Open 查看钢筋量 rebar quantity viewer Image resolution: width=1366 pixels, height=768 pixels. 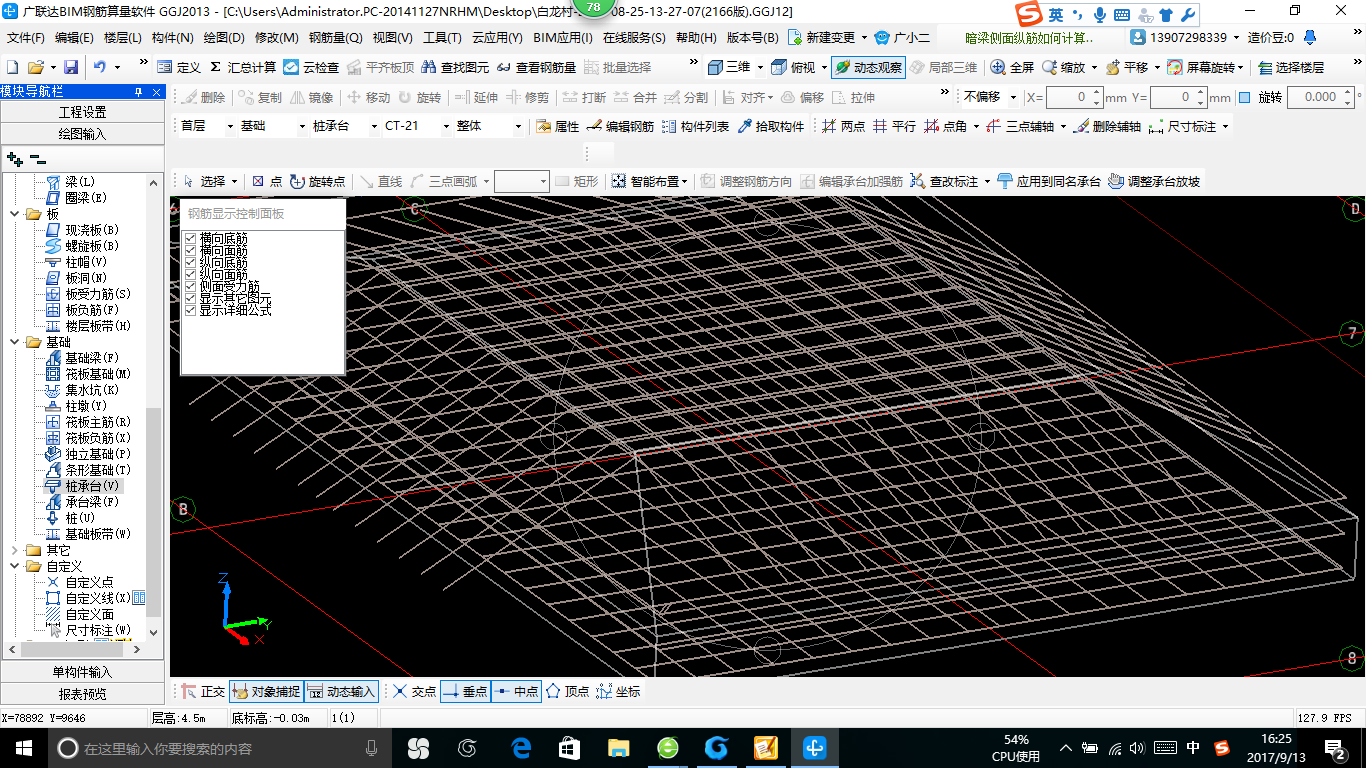[536, 67]
